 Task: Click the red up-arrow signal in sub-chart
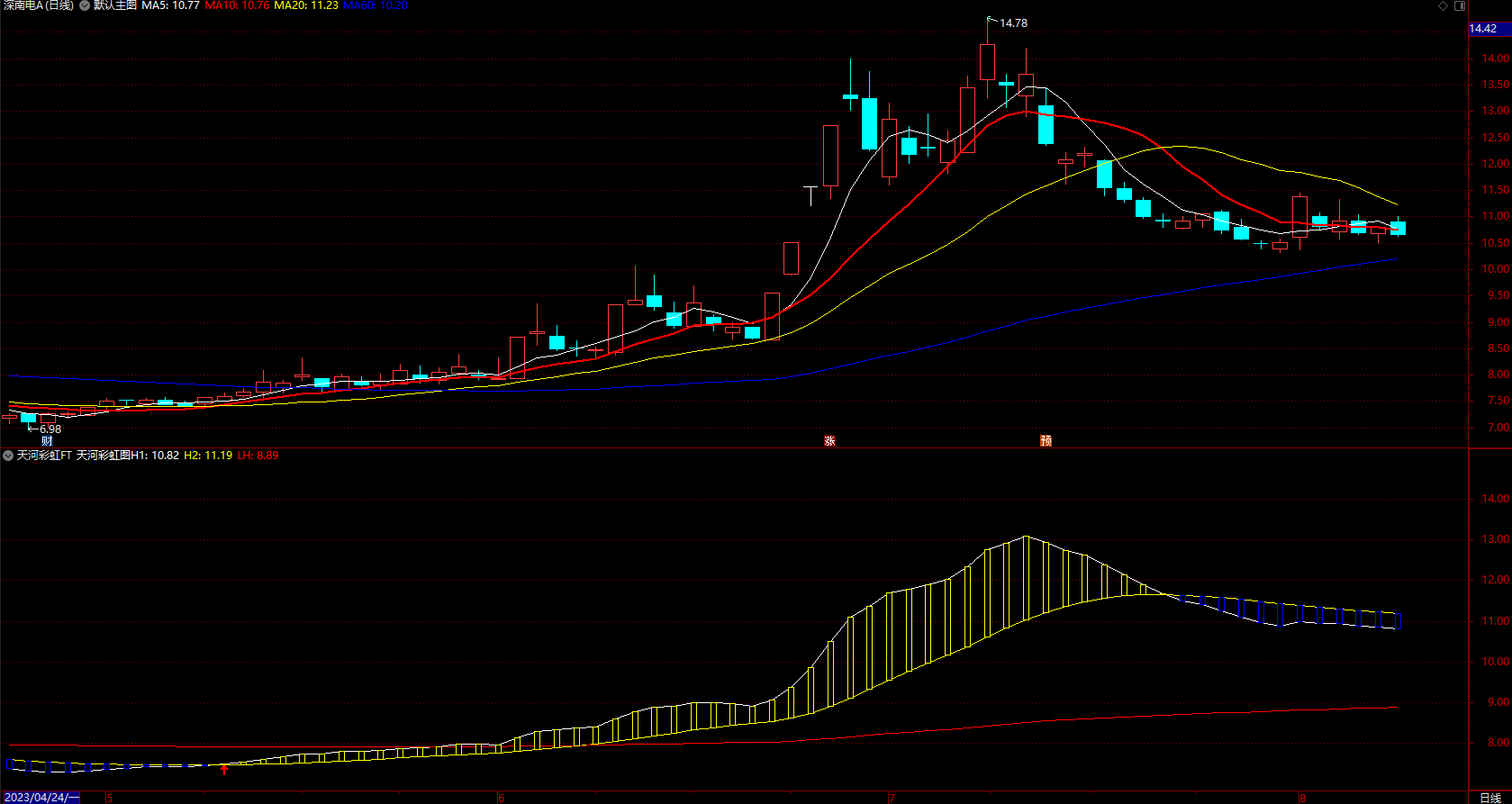(224, 770)
